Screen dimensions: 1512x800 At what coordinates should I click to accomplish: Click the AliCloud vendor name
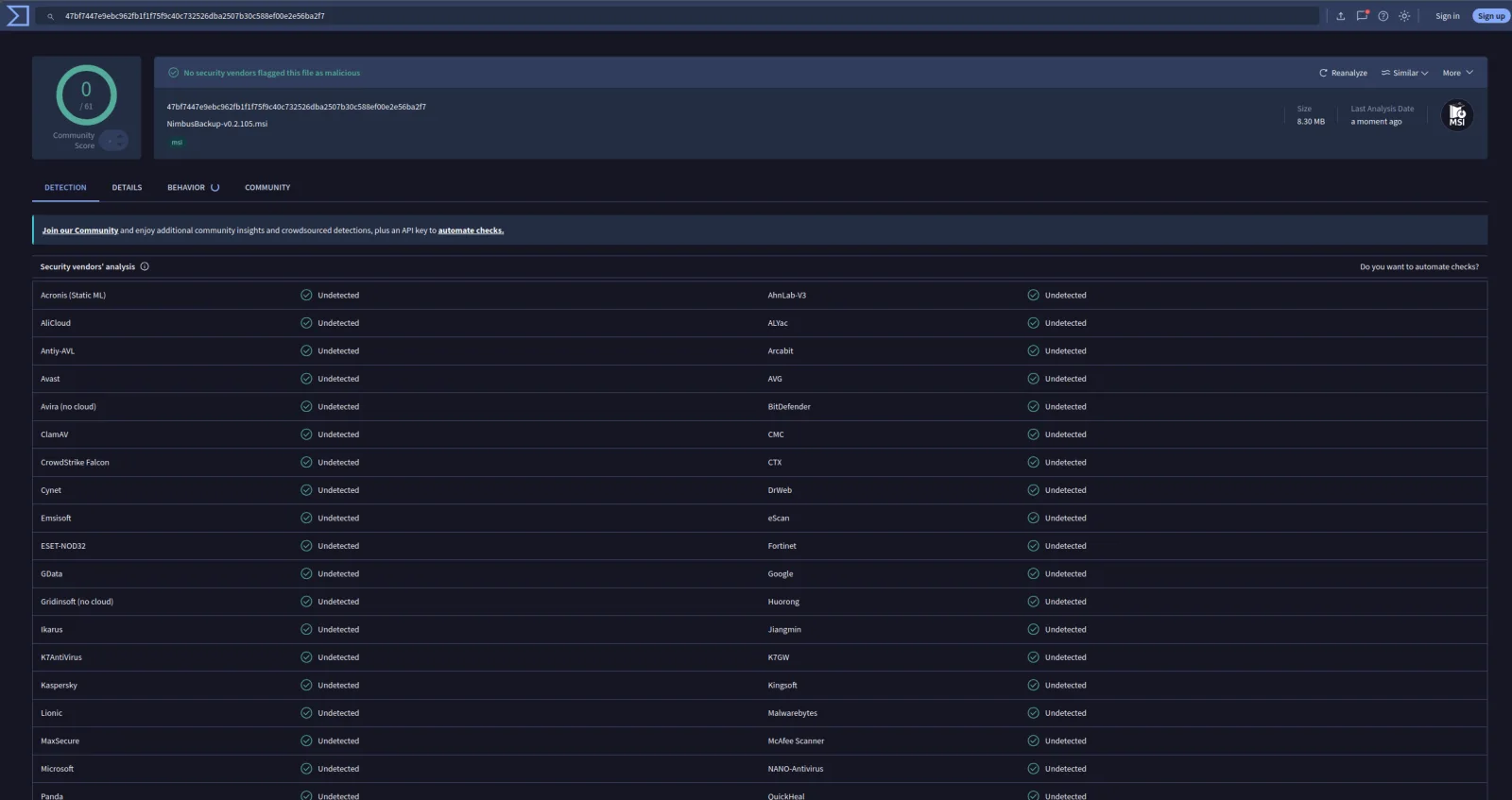click(x=56, y=323)
